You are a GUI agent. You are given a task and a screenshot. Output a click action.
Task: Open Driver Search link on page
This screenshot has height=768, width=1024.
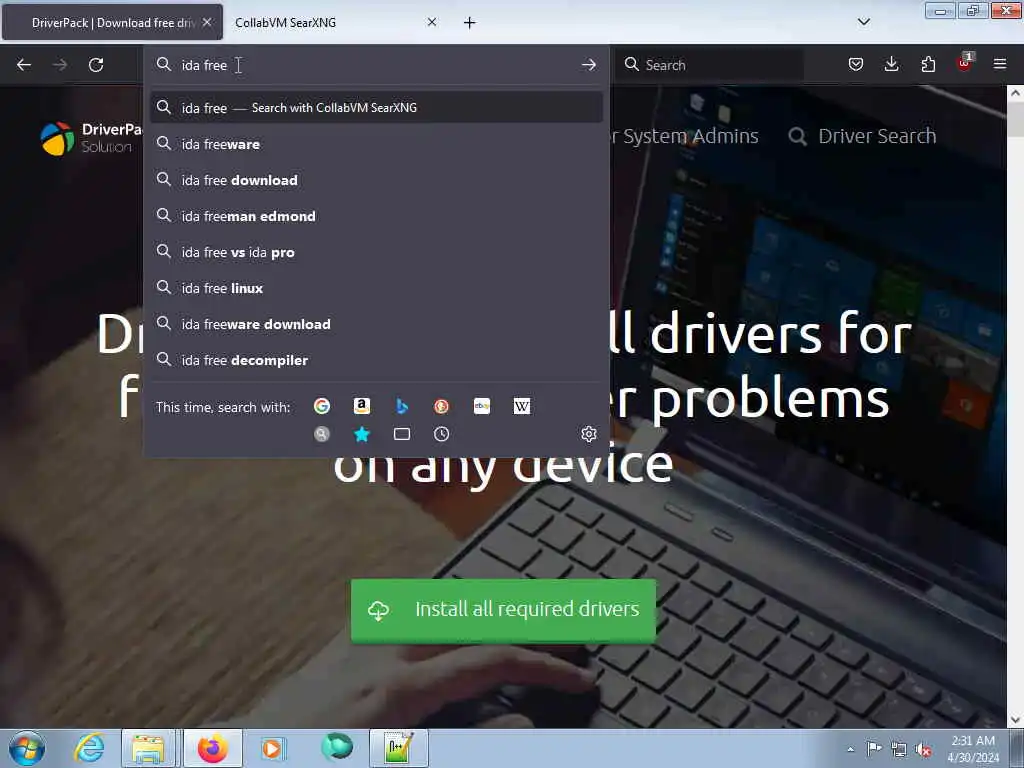click(x=862, y=136)
